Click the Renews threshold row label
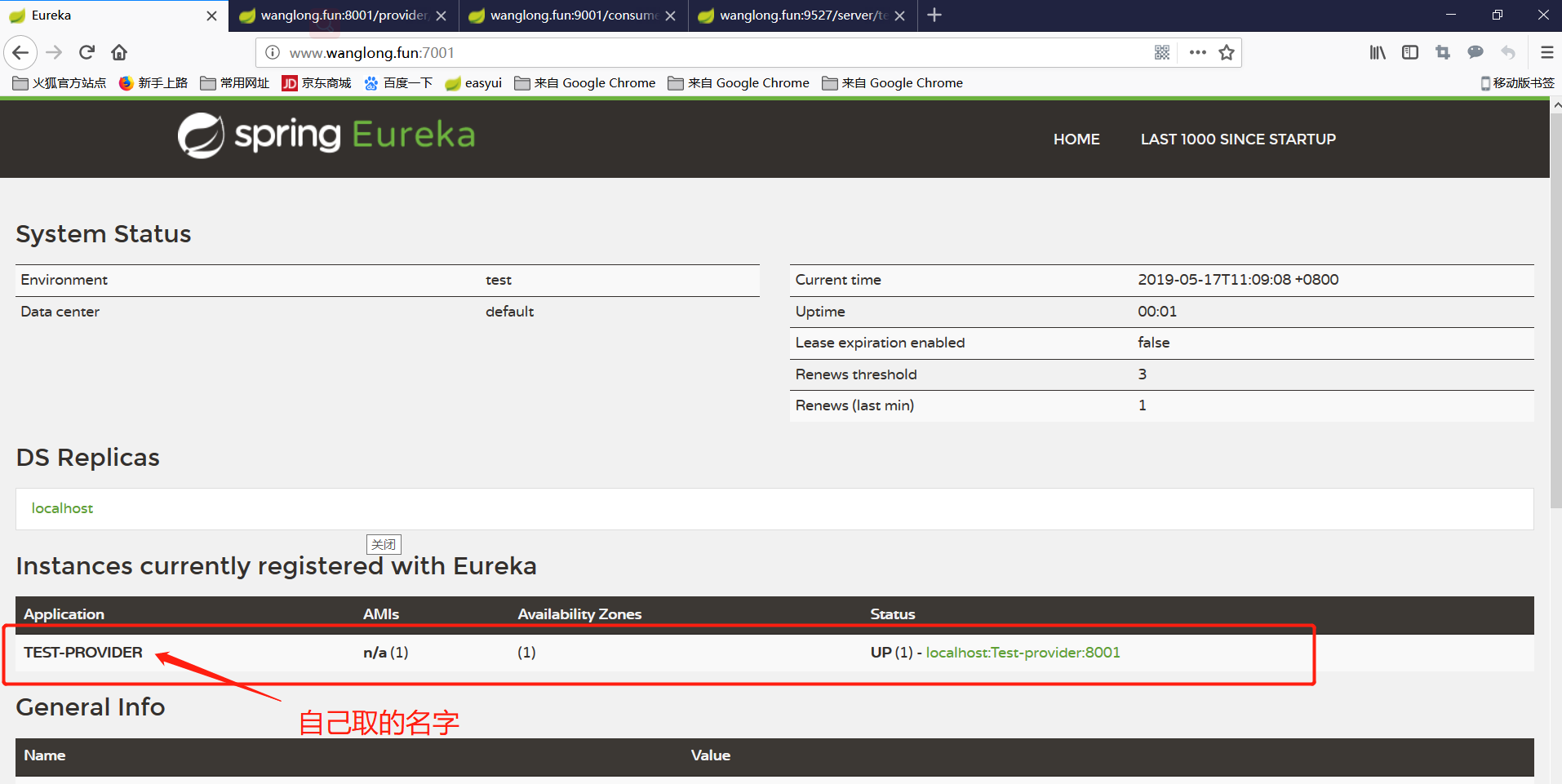Image resolution: width=1562 pixels, height=784 pixels. 856,374
